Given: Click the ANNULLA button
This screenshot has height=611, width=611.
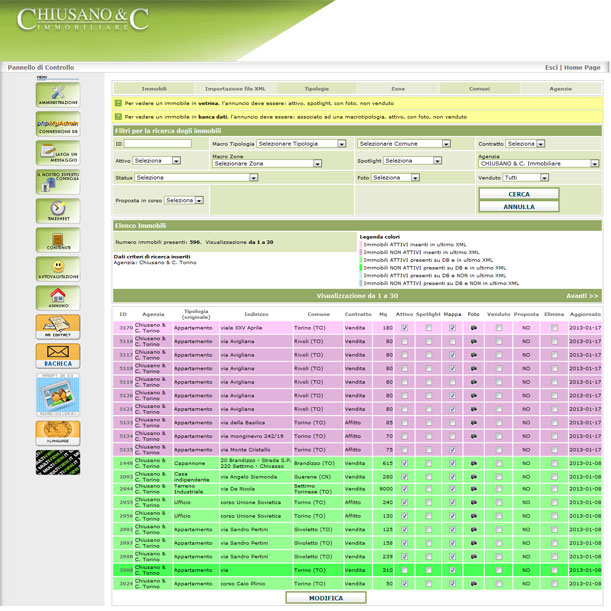Looking at the screenshot, I should tap(519, 207).
